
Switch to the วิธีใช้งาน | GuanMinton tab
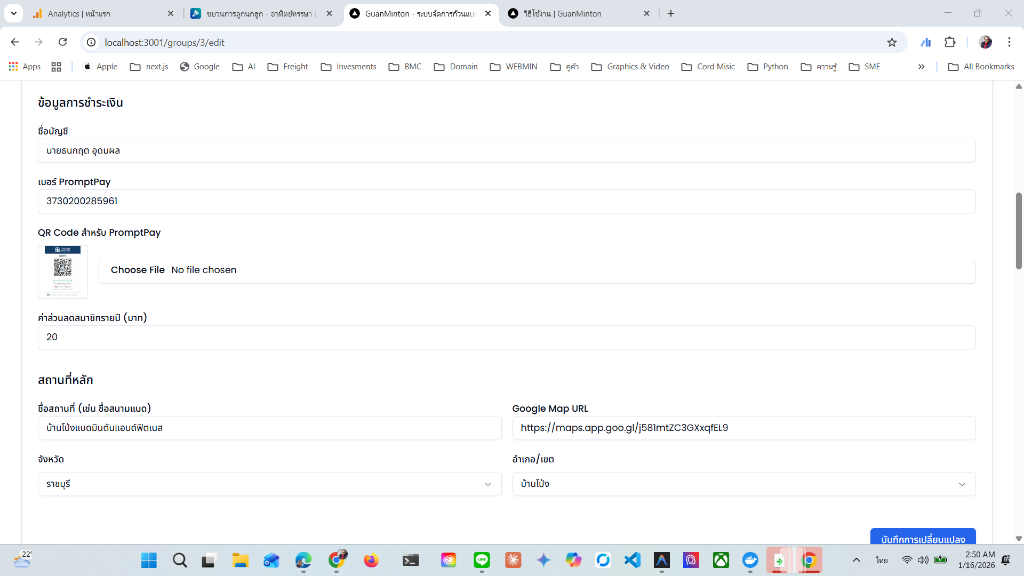pyautogui.click(x=577, y=13)
